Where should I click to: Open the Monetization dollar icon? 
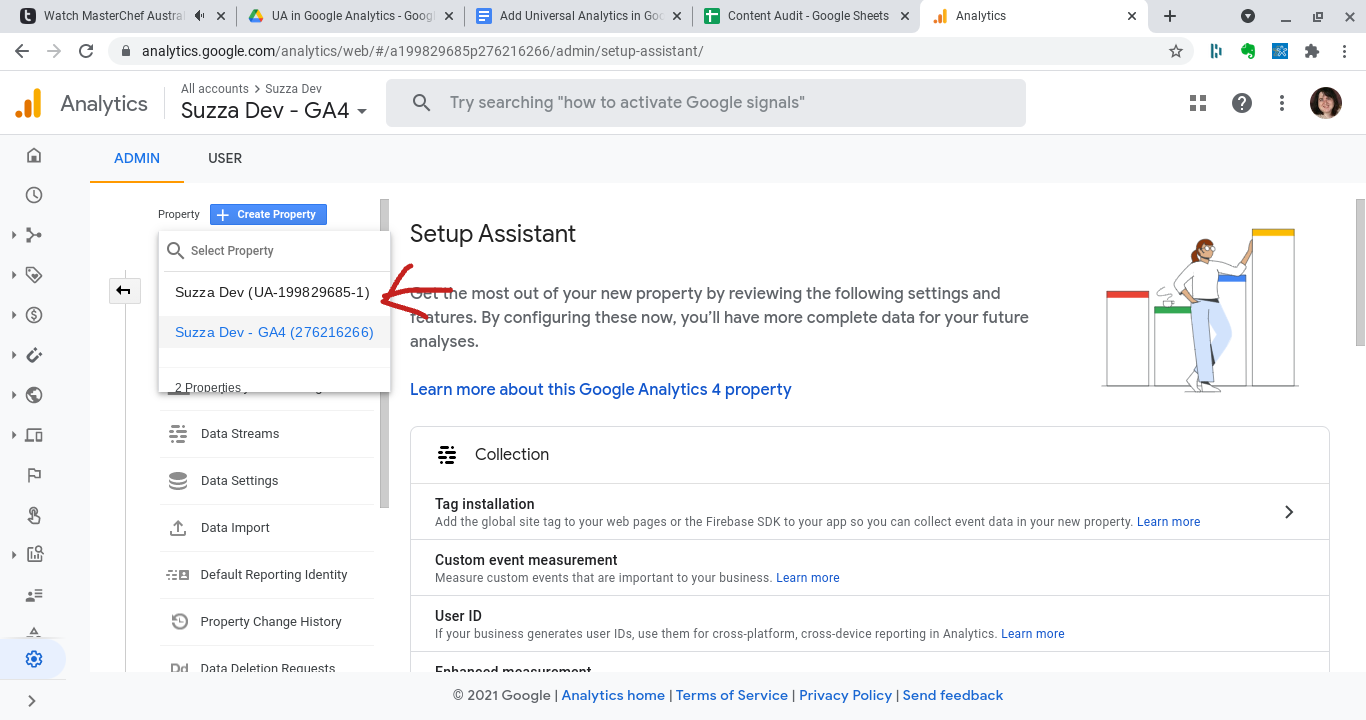pos(34,315)
